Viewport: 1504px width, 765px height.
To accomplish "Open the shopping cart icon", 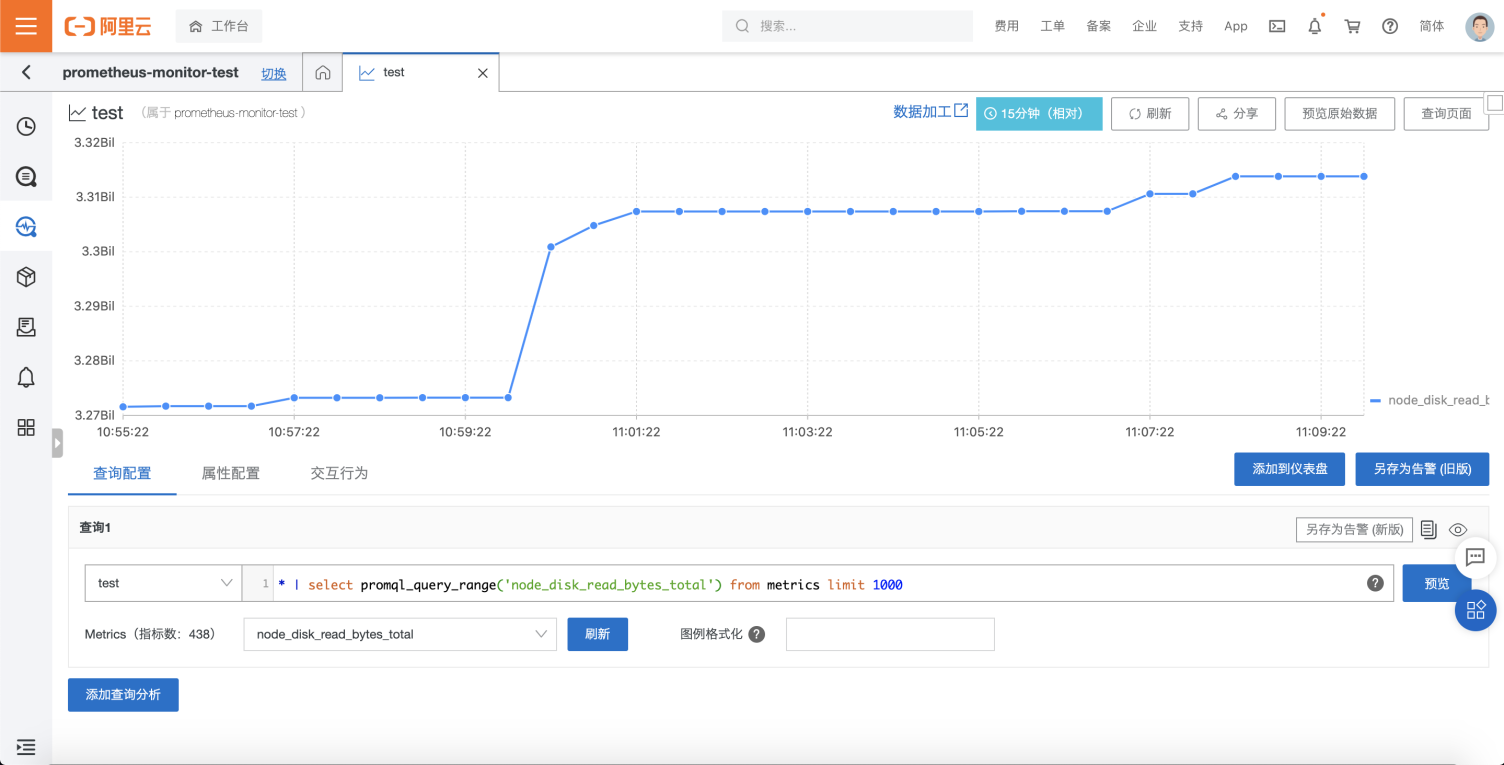I will (1352, 27).
